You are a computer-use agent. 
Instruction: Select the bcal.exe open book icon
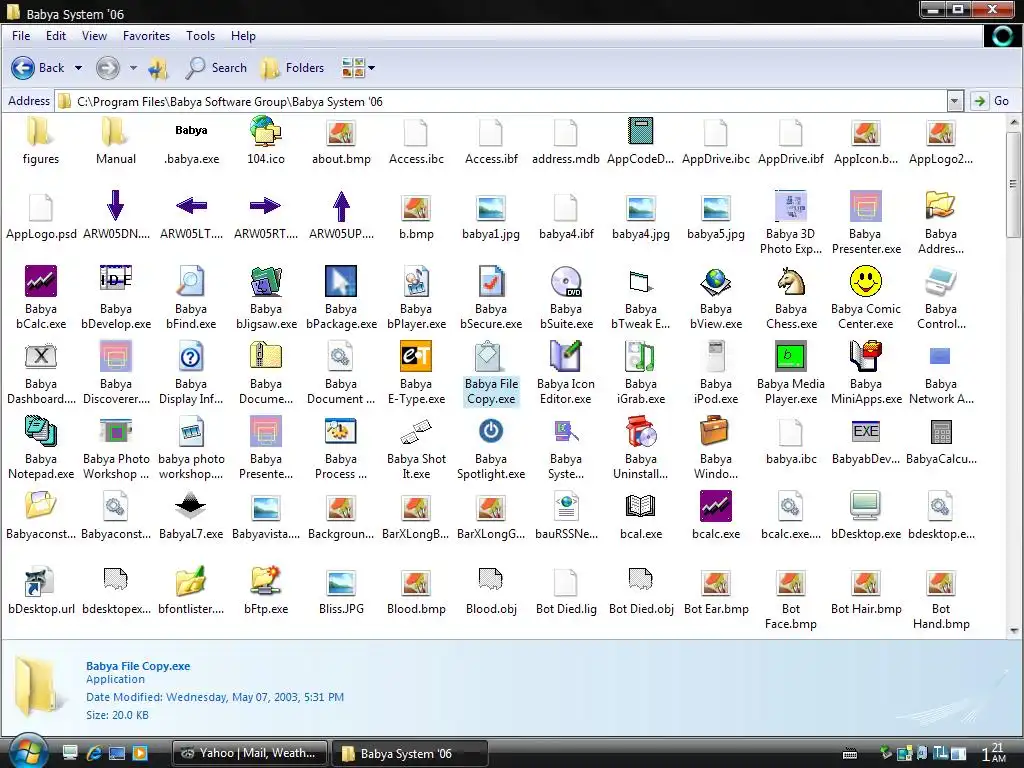click(x=641, y=506)
